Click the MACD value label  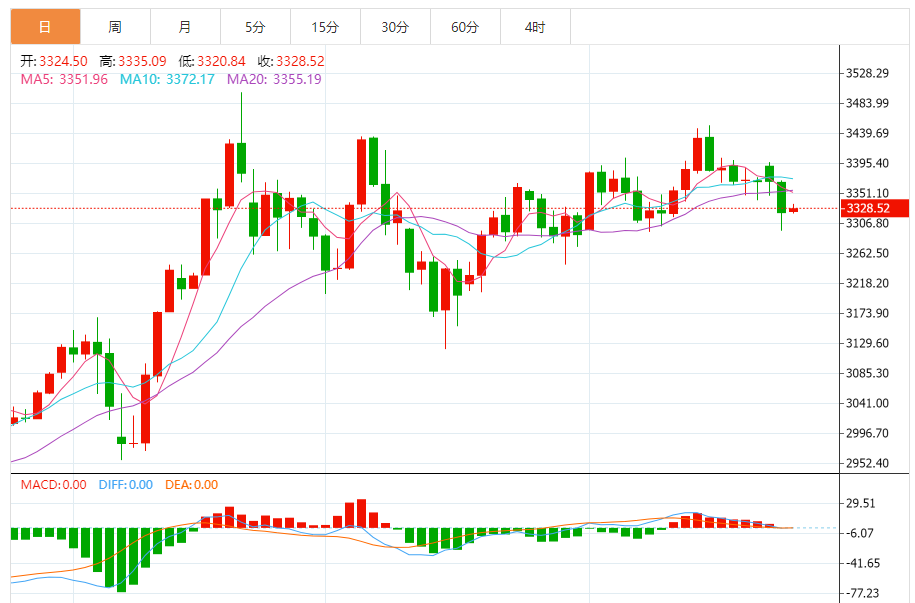coord(54,485)
